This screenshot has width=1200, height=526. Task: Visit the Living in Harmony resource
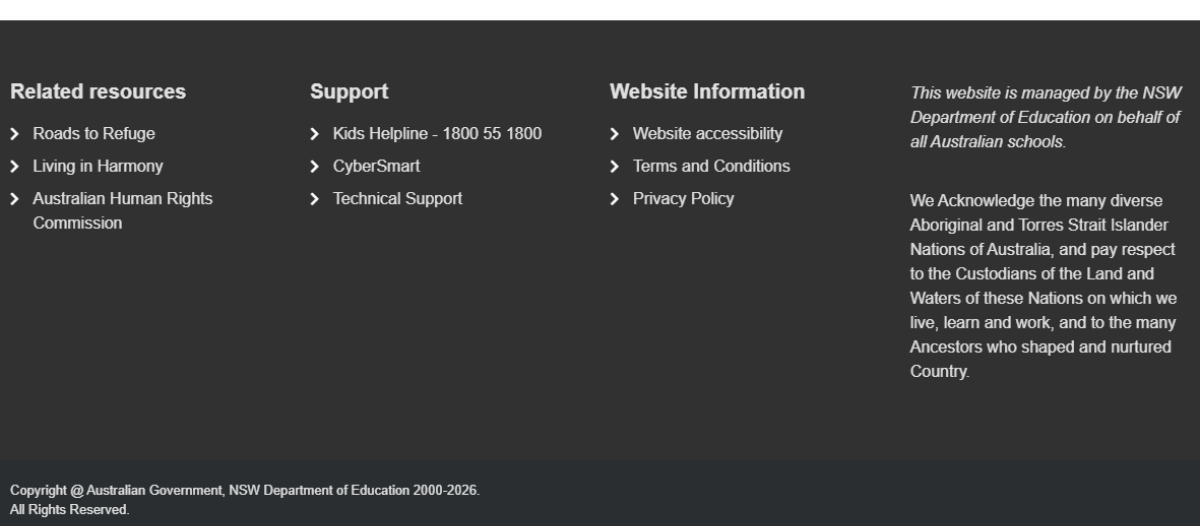pyautogui.click(x=98, y=166)
